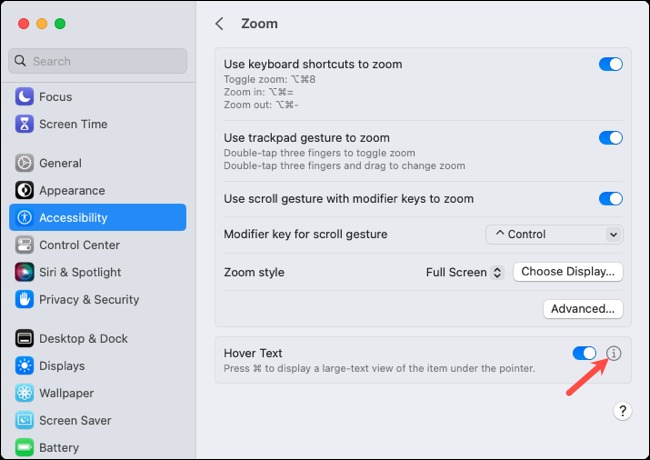Click the help question mark button

pyautogui.click(x=622, y=411)
